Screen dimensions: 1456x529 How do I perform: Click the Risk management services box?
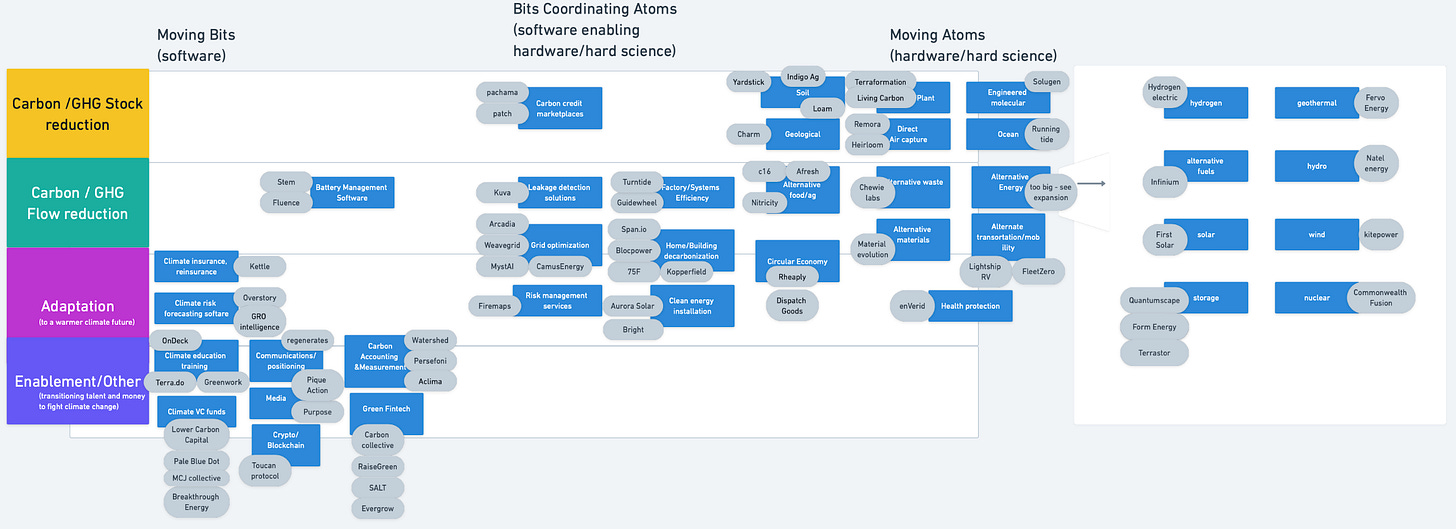pos(557,300)
